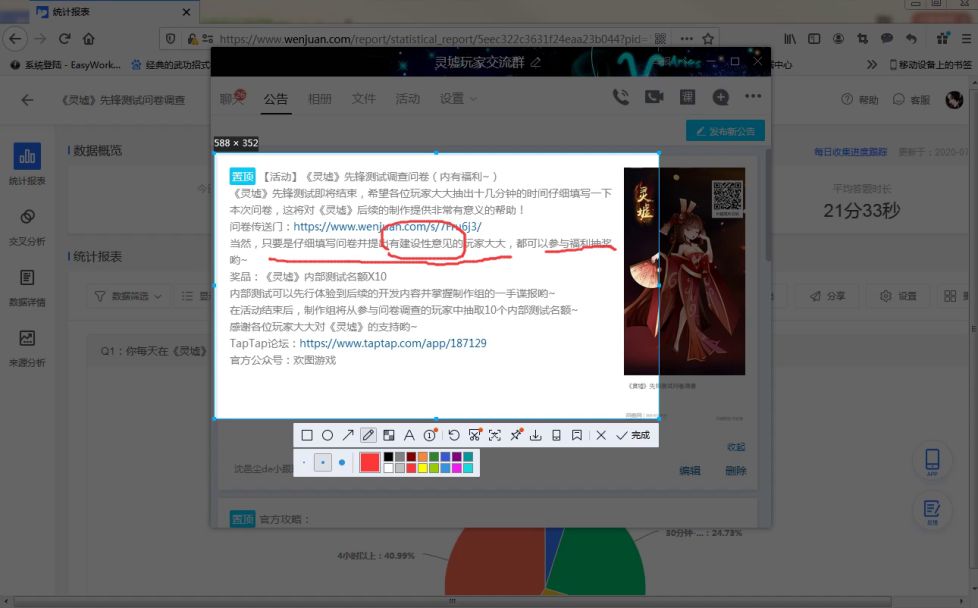Click 完成 to finish the screenshot

tap(633, 435)
